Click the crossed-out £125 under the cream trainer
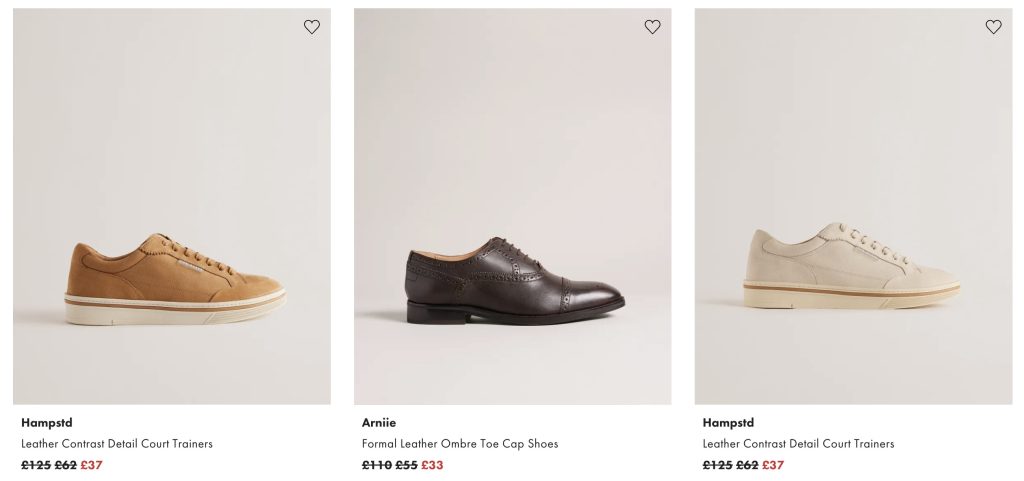Viewport: 1024px width, 481px height. pos(717,465)
